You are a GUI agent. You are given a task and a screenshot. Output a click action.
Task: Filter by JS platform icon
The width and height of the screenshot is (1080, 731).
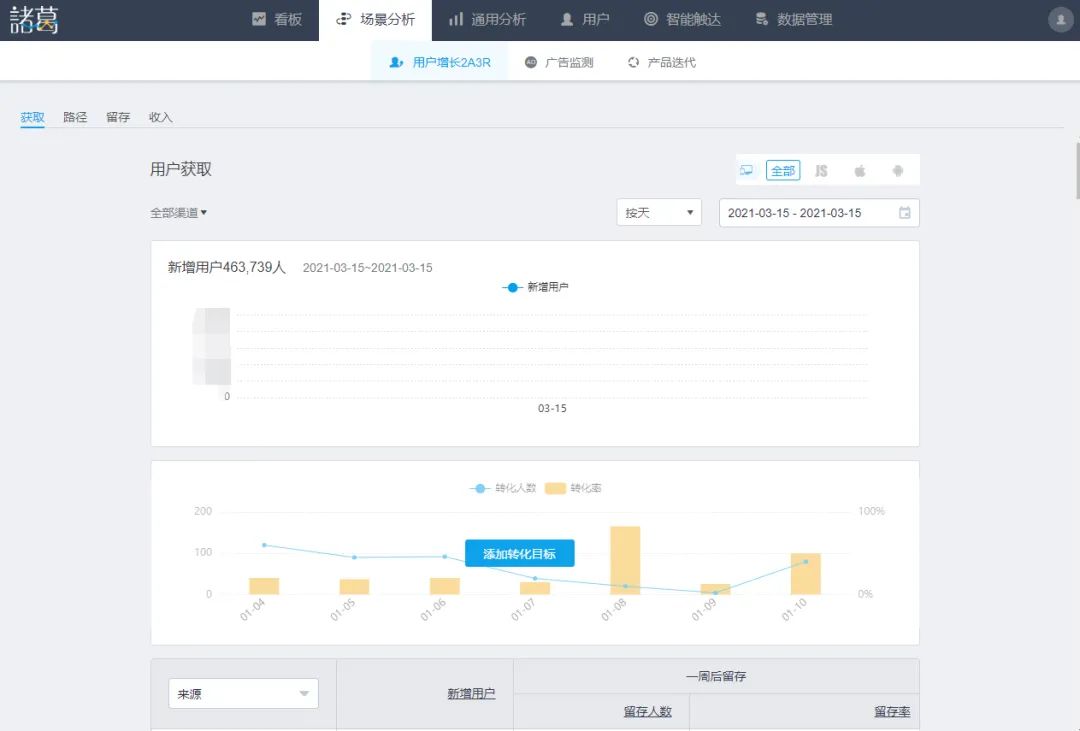[821, 170]
